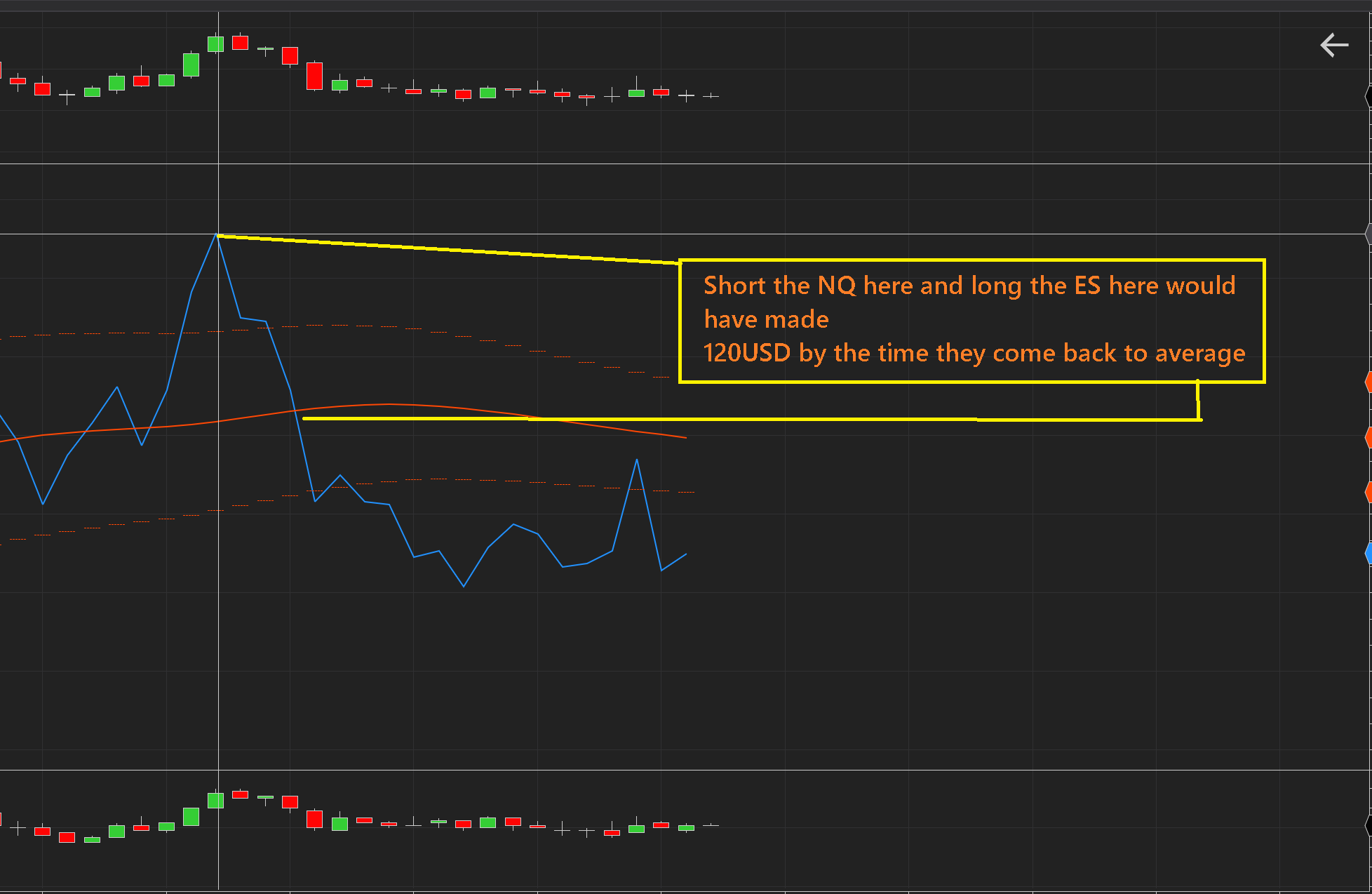The height and width of the screenshot is (894, 1372).
Task: Click black price marker on bottom pane axis
Action: point(1368,826)
